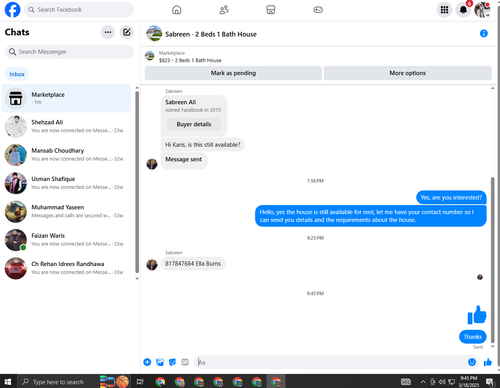
Task: Open the Gaming icon in top navigation
Action: coord(318,10)
